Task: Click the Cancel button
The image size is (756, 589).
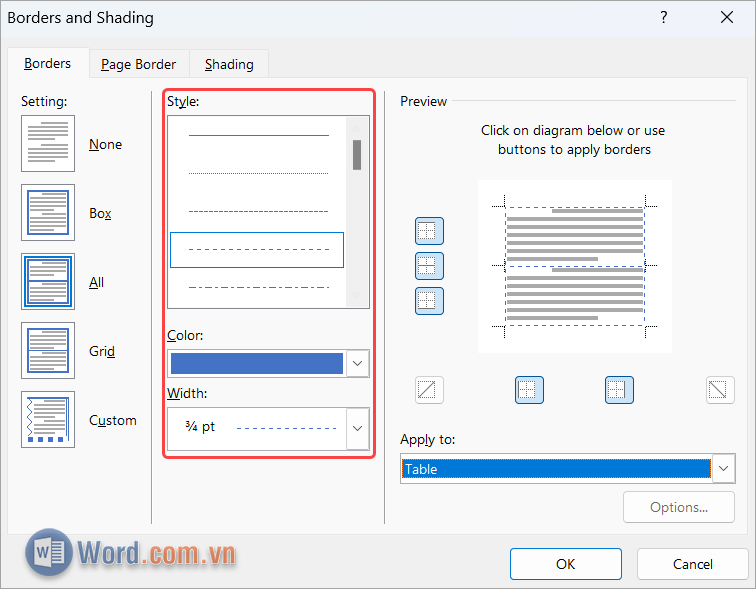Action: 692,564
